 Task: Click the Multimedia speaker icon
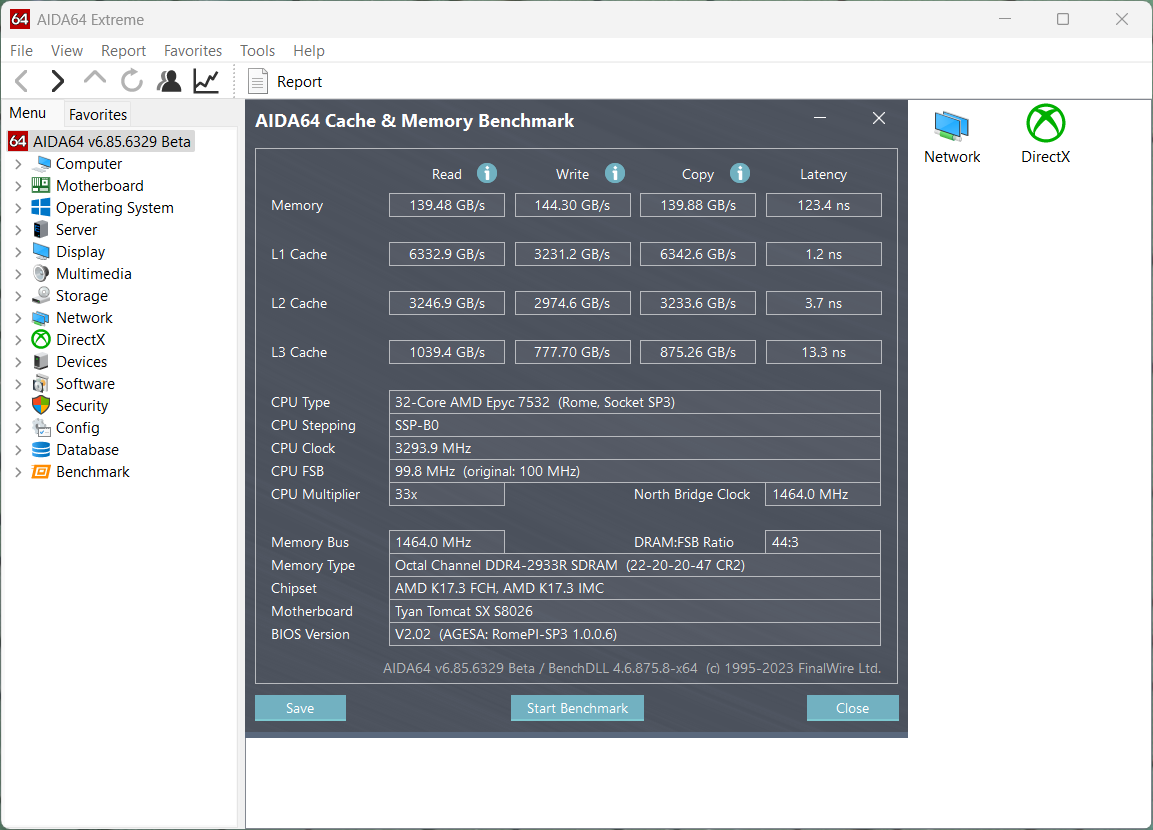(x=41, y=273)
